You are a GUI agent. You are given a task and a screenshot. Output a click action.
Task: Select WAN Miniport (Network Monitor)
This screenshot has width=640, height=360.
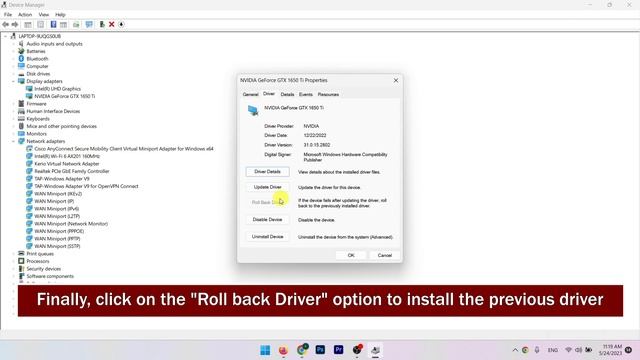pos(71,224)
